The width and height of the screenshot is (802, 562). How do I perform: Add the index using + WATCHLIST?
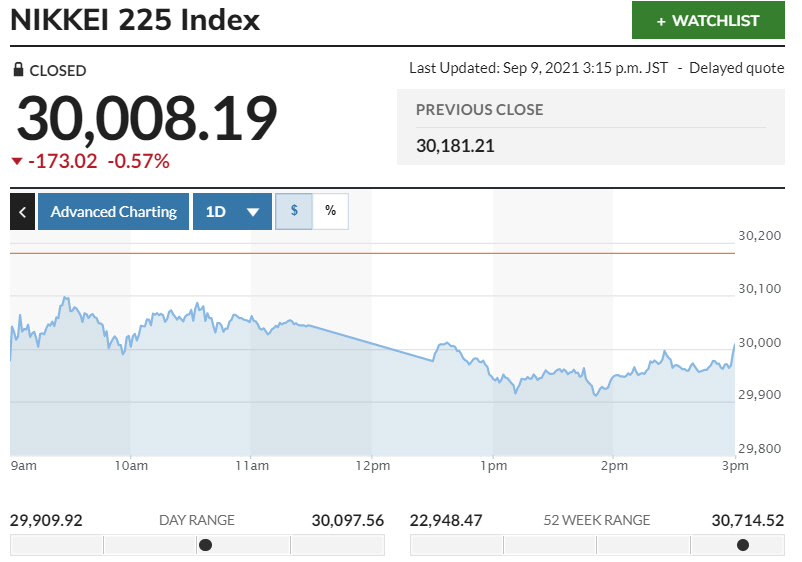point(708,21)
